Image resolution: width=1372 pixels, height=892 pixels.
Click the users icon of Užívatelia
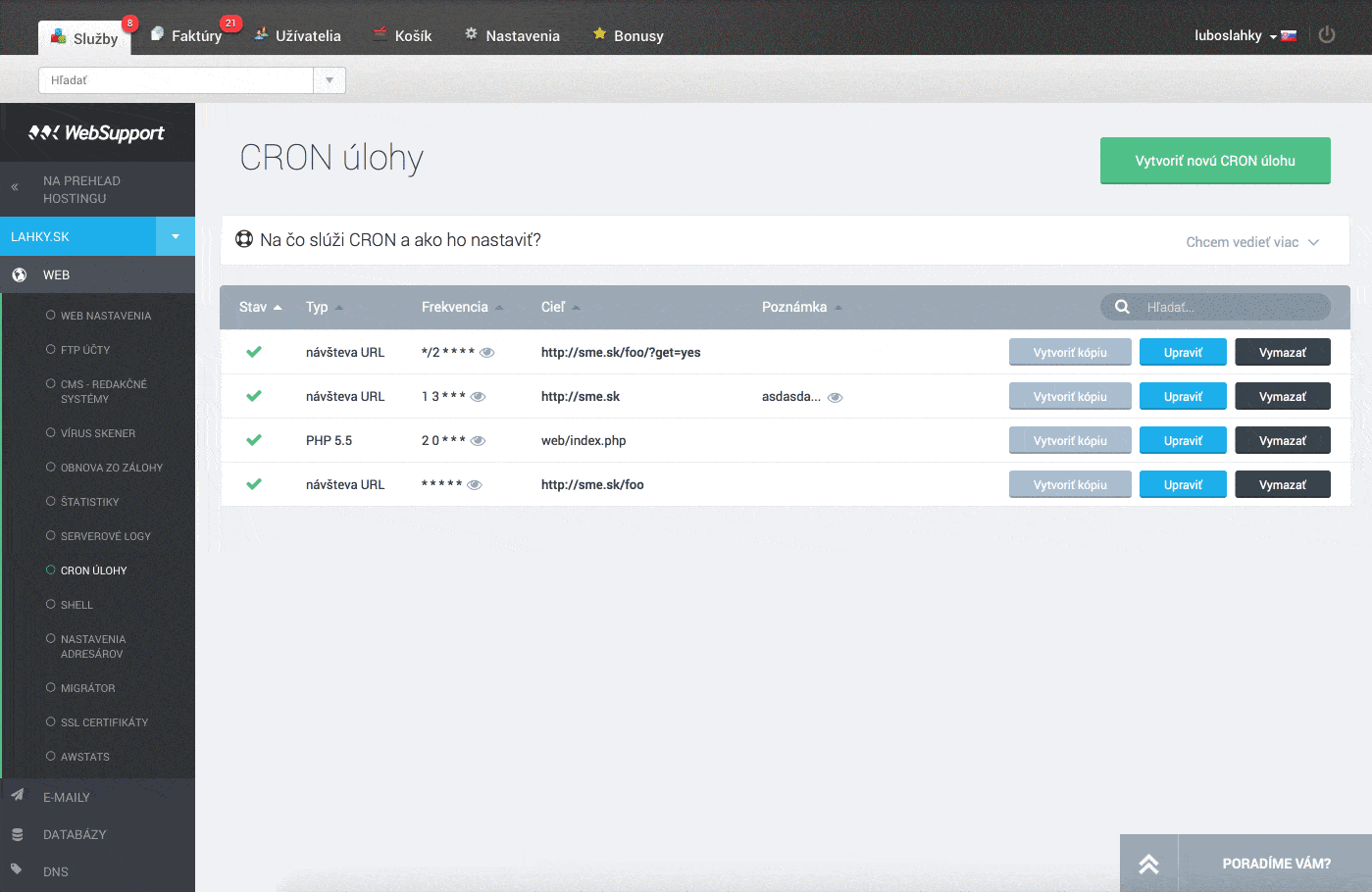(261, 34)
